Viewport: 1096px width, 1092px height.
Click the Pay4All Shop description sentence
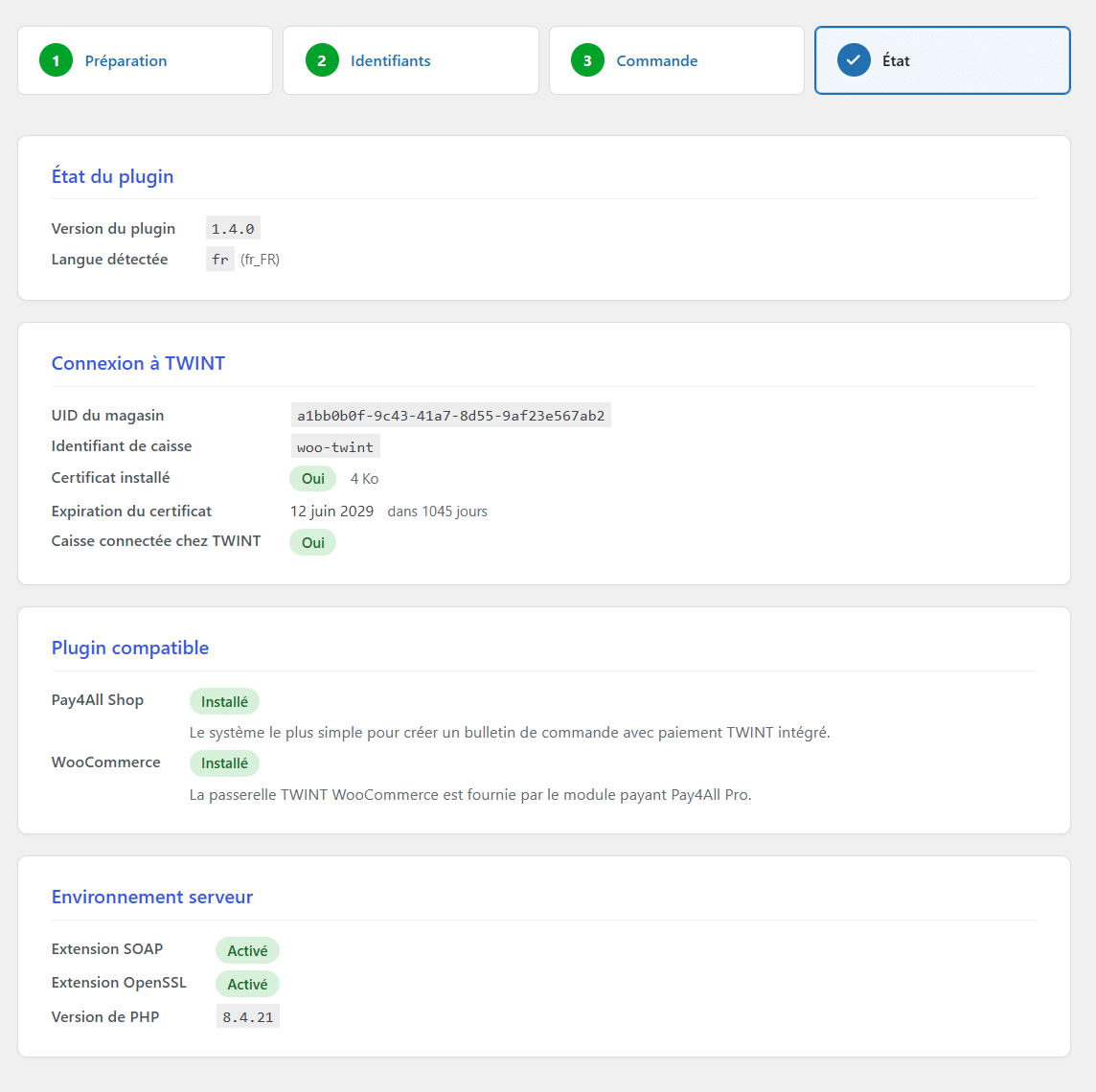pyautogui.click(x=510, y=732)
